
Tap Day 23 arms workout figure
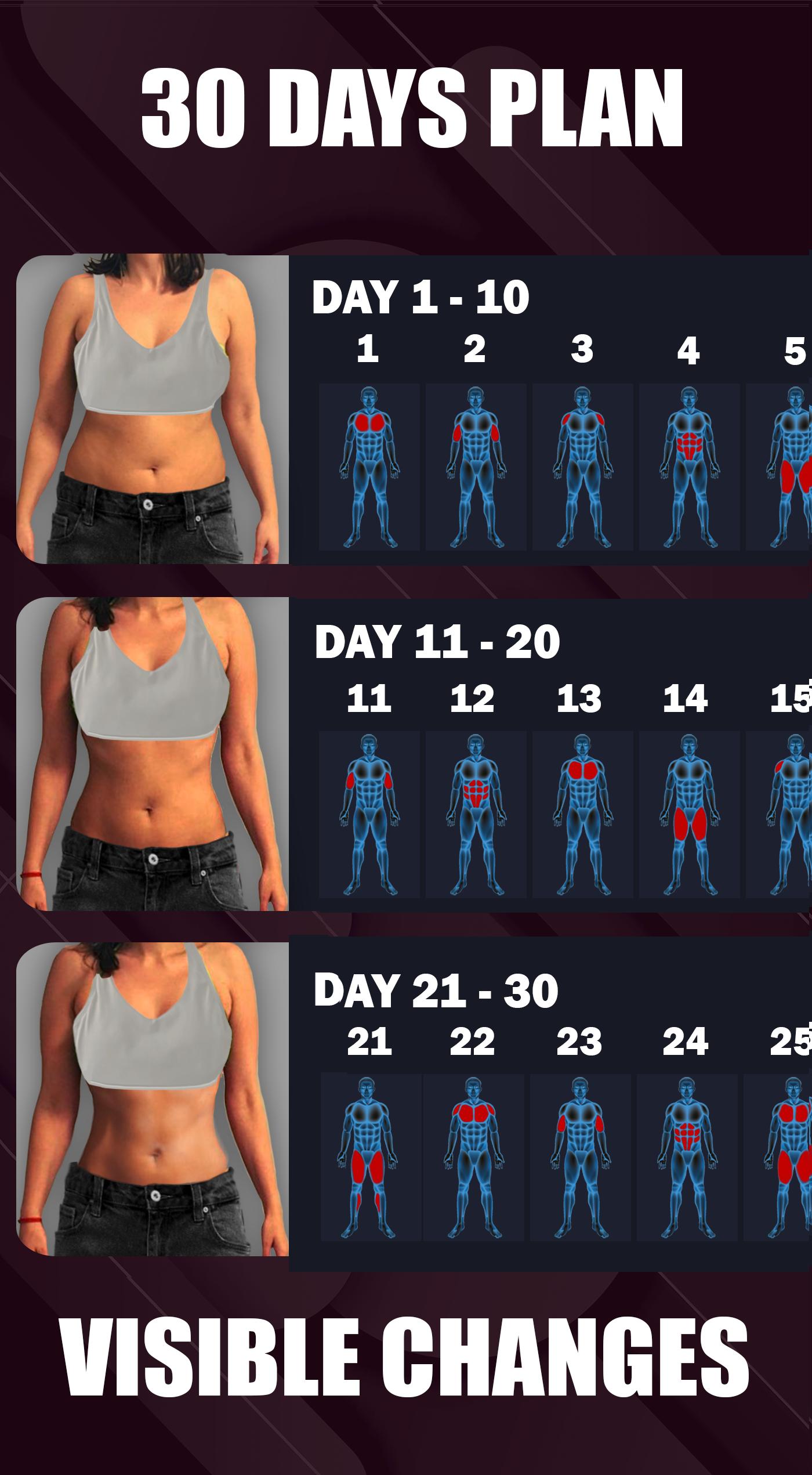580,1157
